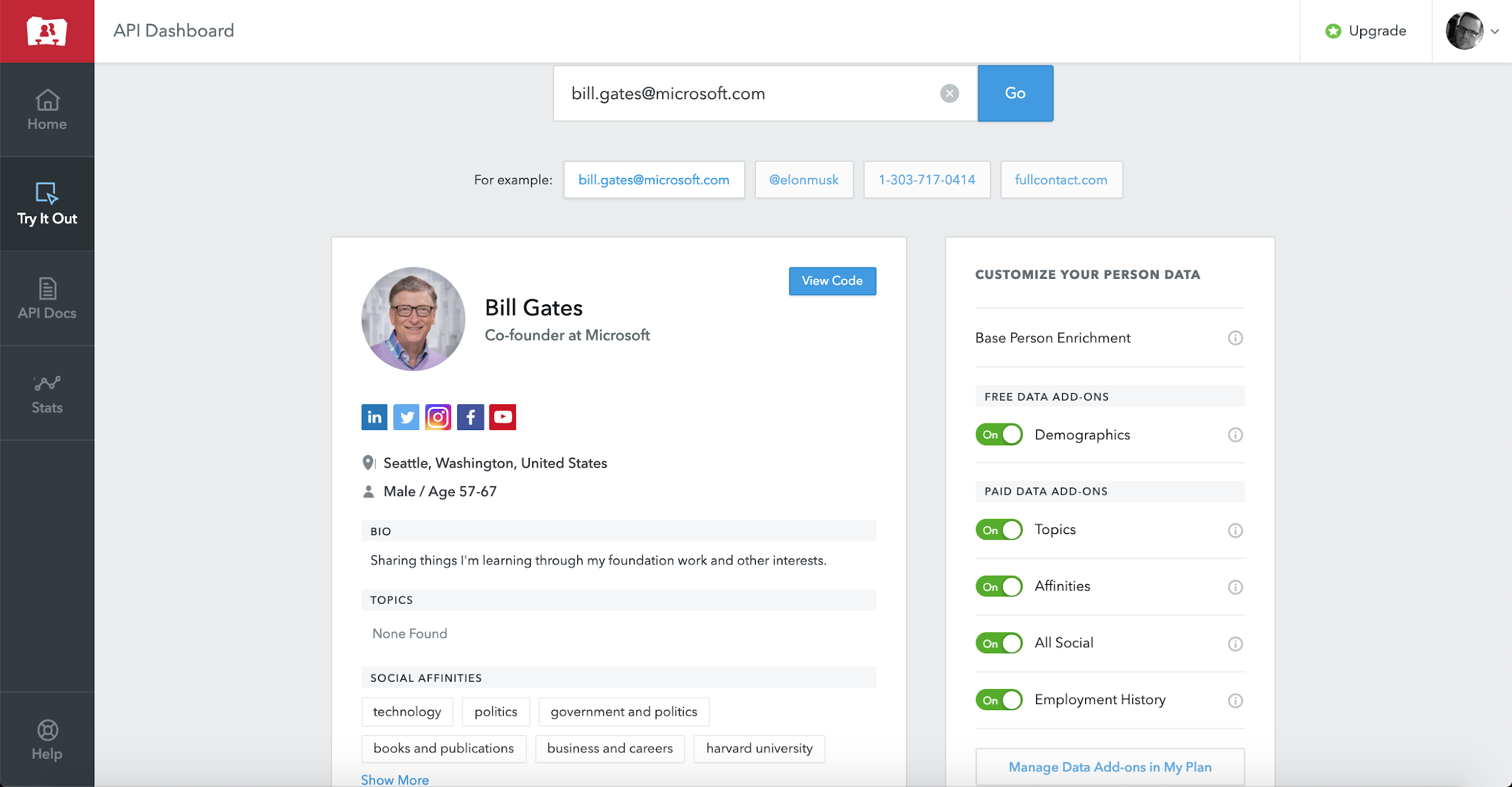Screen dimensions: 1512x787
Task: Click the None Found topics text
Action: point(409,633)
